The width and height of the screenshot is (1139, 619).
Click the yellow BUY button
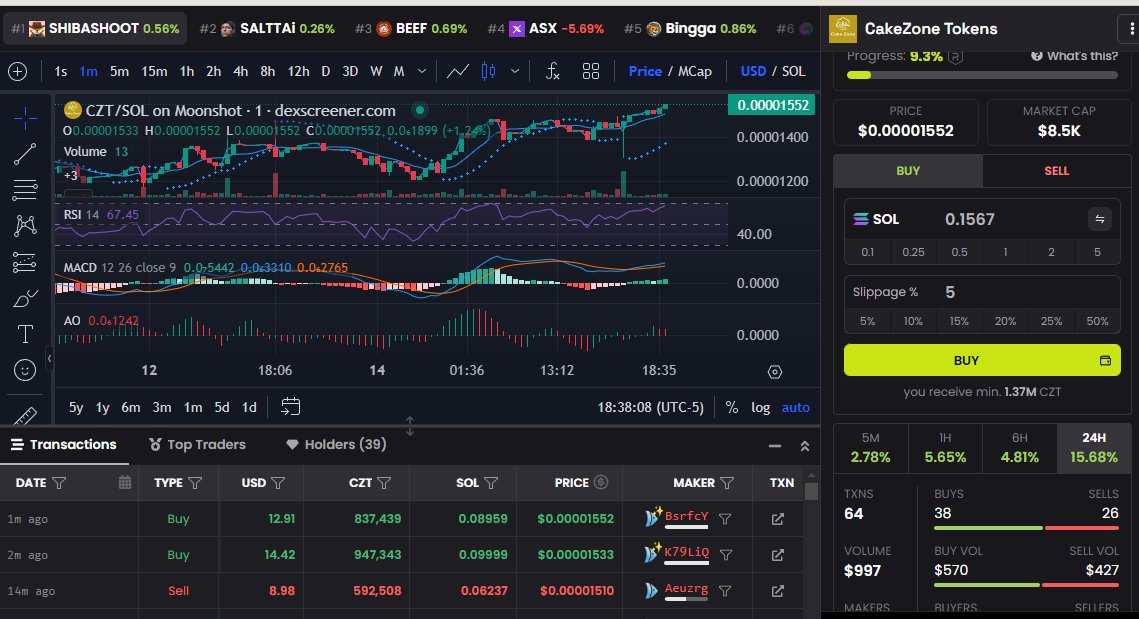click(982, 360)
